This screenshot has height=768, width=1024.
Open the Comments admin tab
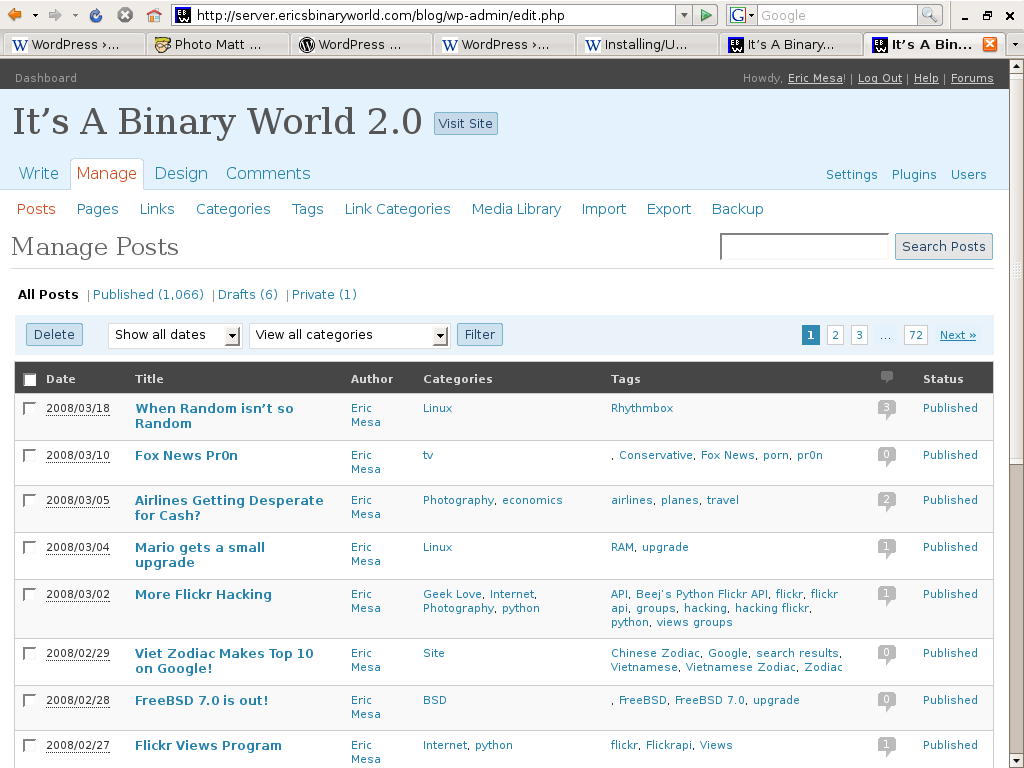coord(268,174)
